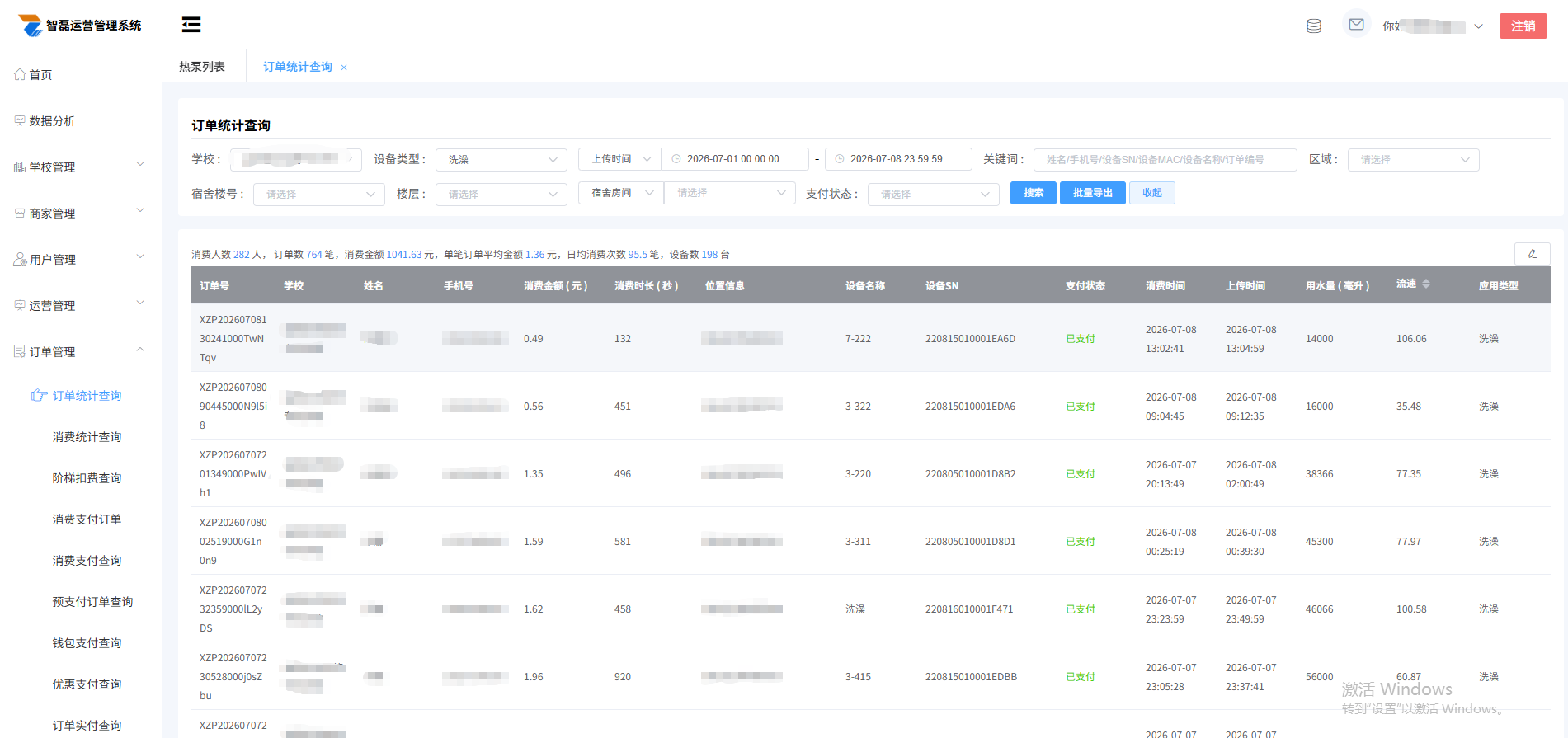The image size is (1568, 738).
Task: Click the 智磊运营管理系统 logo
Action: point(80,26)
